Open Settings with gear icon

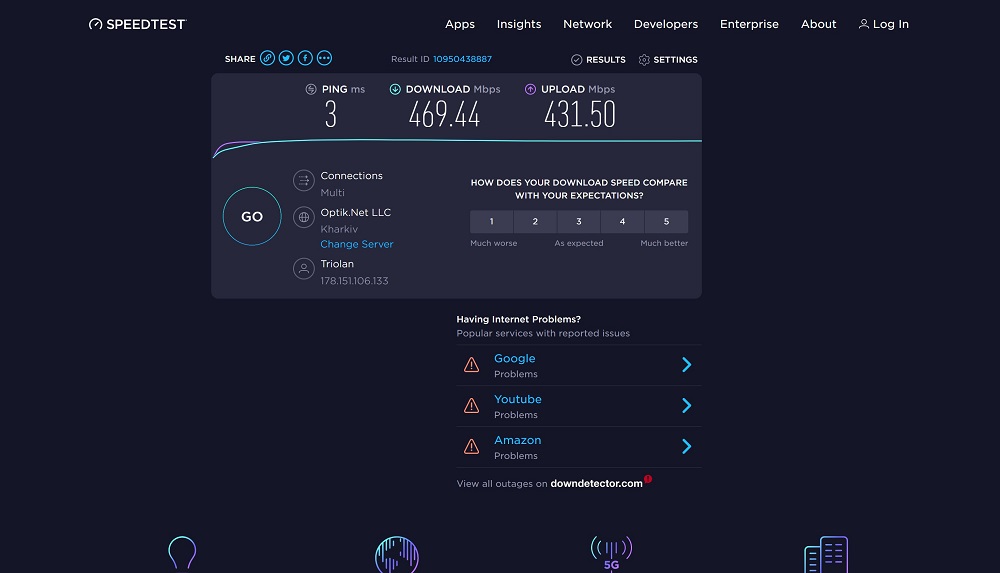[668, 59]
